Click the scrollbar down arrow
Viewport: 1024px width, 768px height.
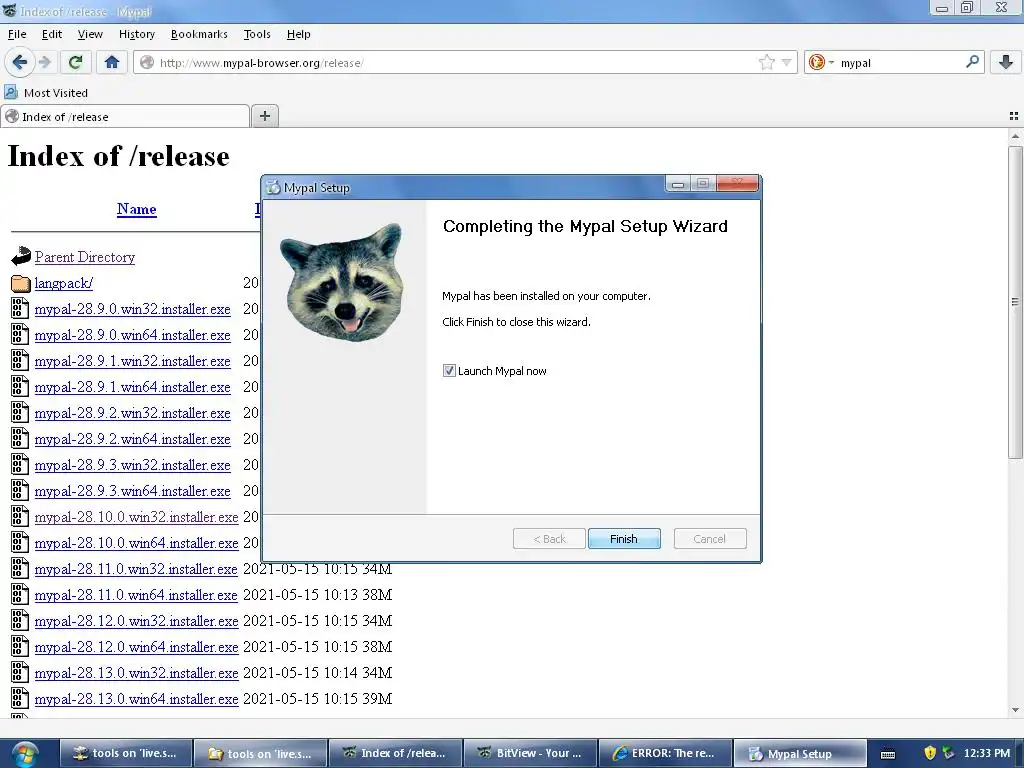(x=1015, y=710)
